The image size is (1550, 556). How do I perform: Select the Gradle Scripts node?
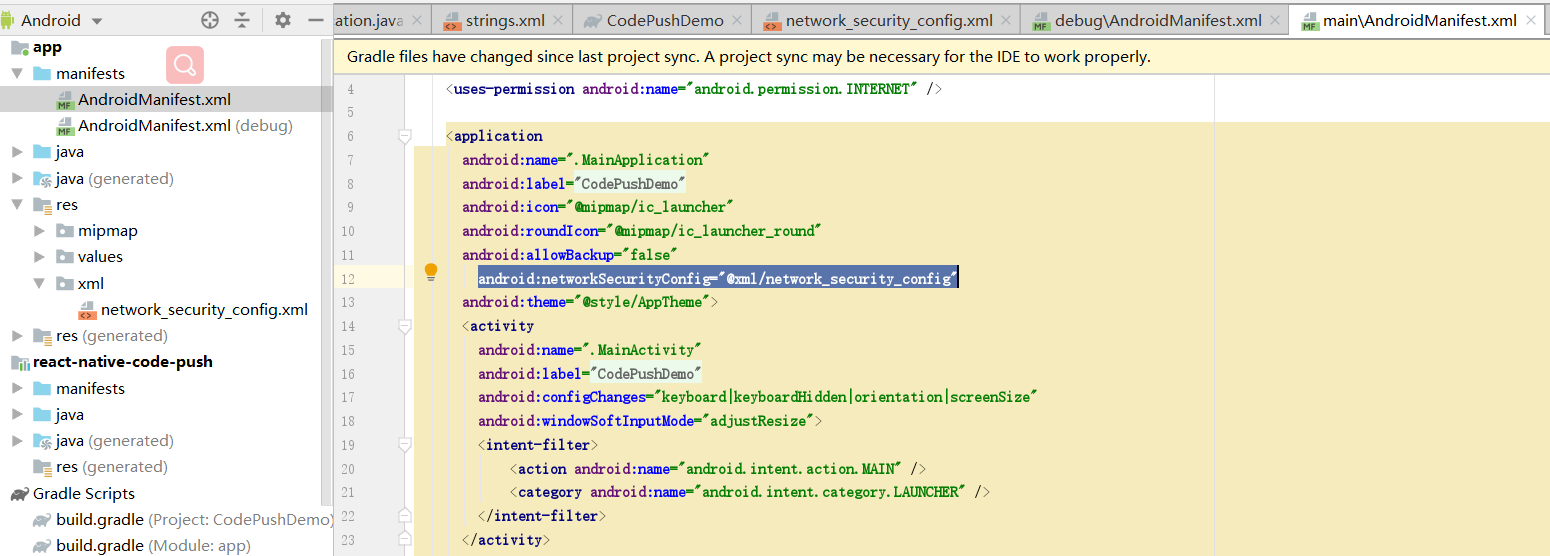84,494
